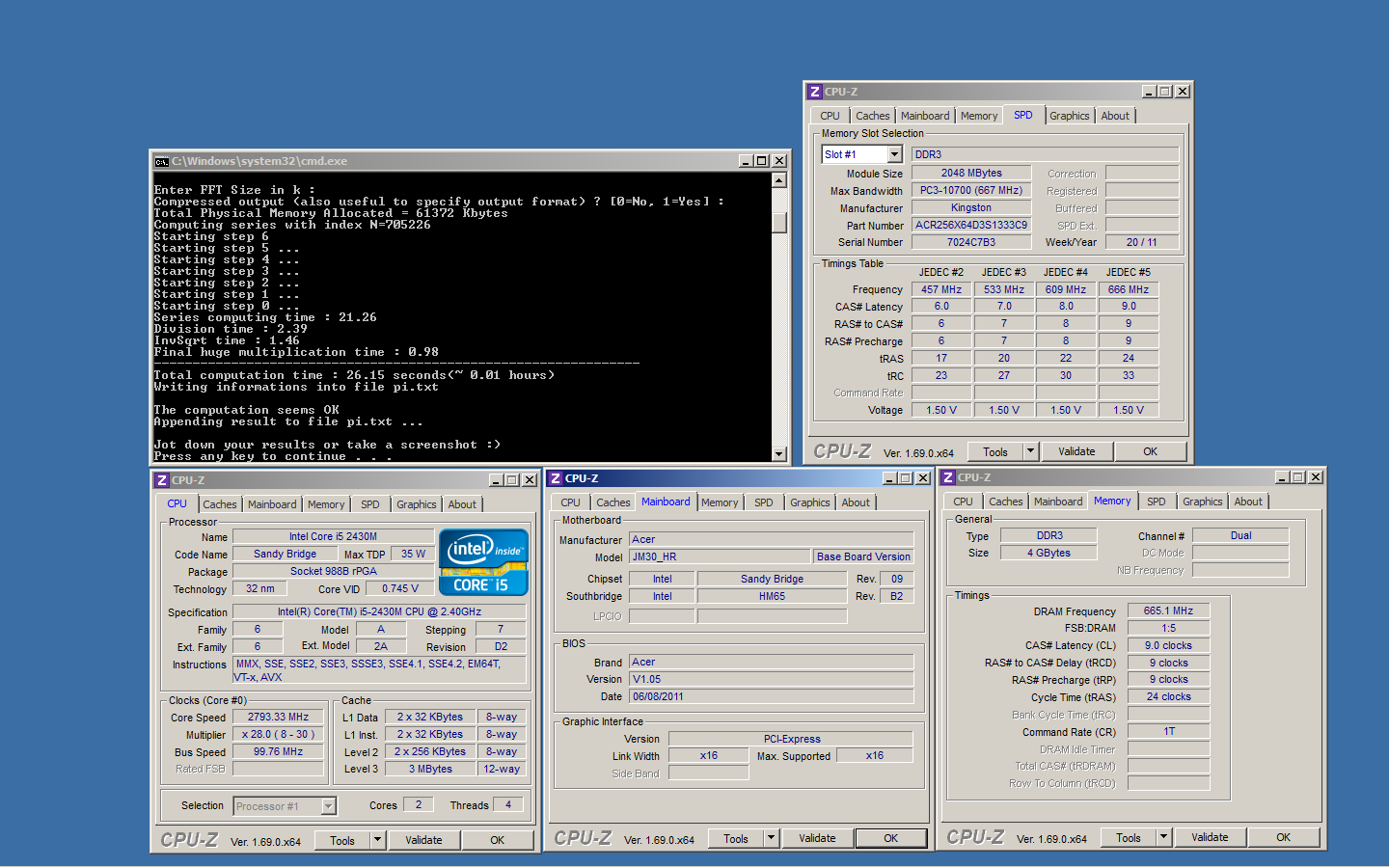Click the Package value Socket 988B rPGA
Viewport: 1389px width, 868px height.
pos(334,571)
